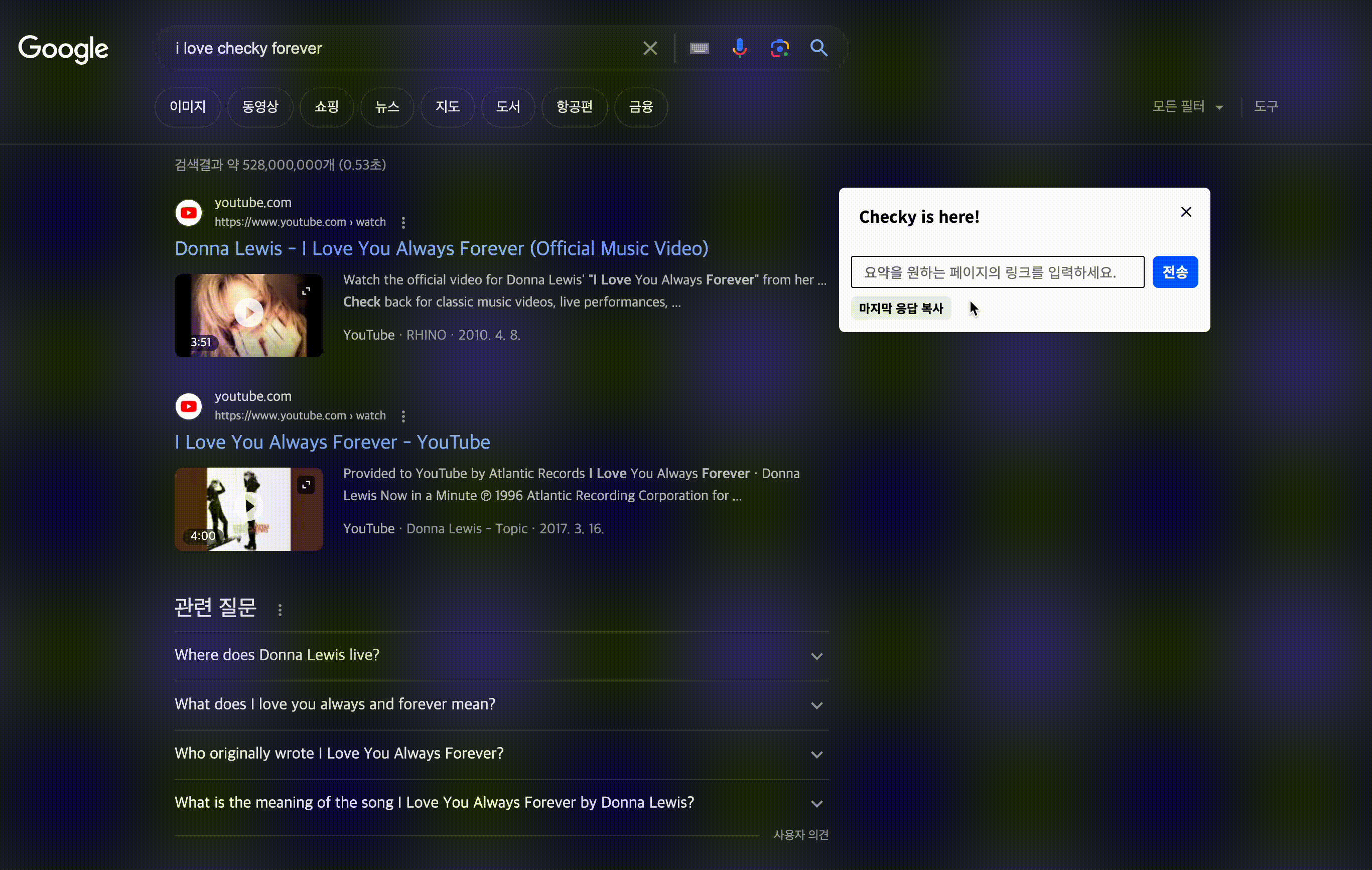Switch to the 항공편 tab

tap(574, 107)
